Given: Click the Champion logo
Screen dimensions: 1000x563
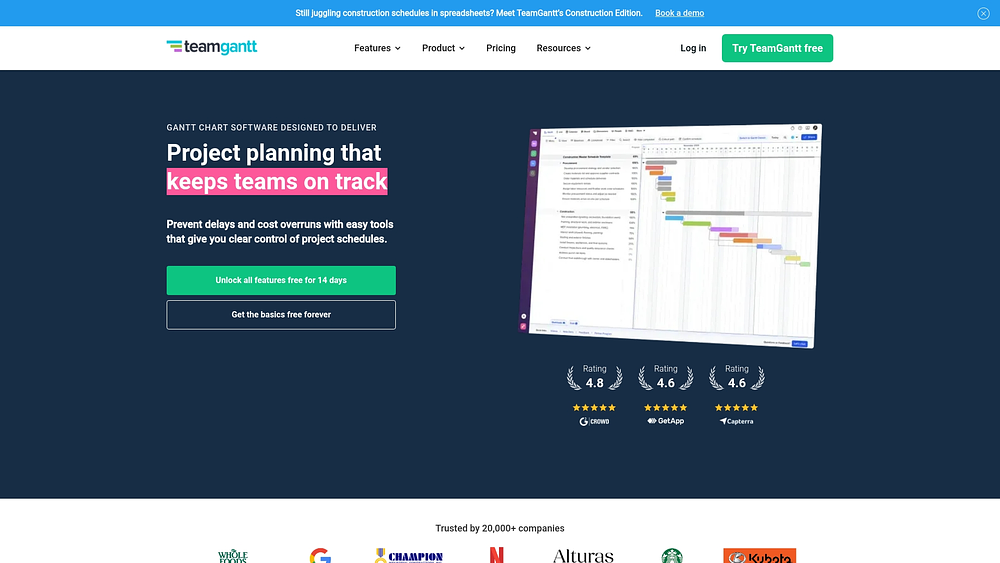Looking at the screenshot, I should (x=409, y=555).
